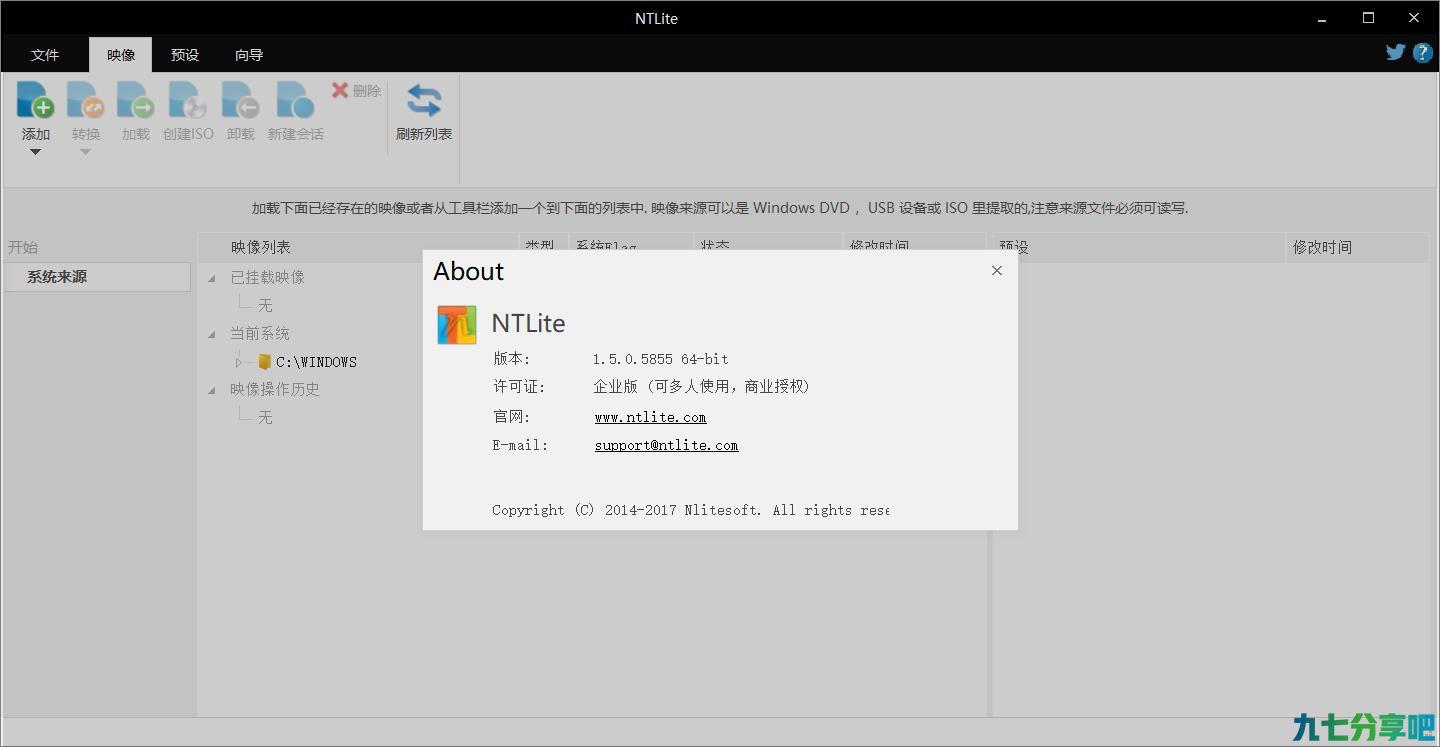
Task: Click the 预设 column header in right panel
Action: [1138, 247]
